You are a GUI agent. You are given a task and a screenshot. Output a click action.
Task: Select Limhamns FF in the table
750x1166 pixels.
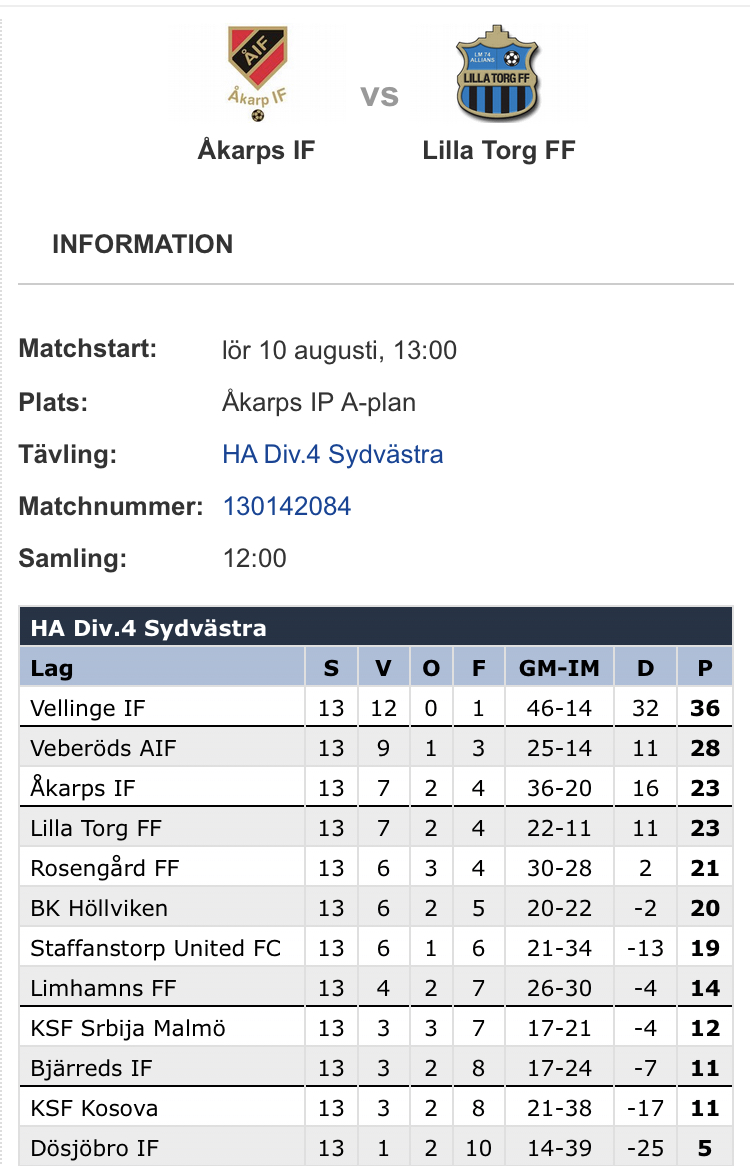[x=103, y=988]
